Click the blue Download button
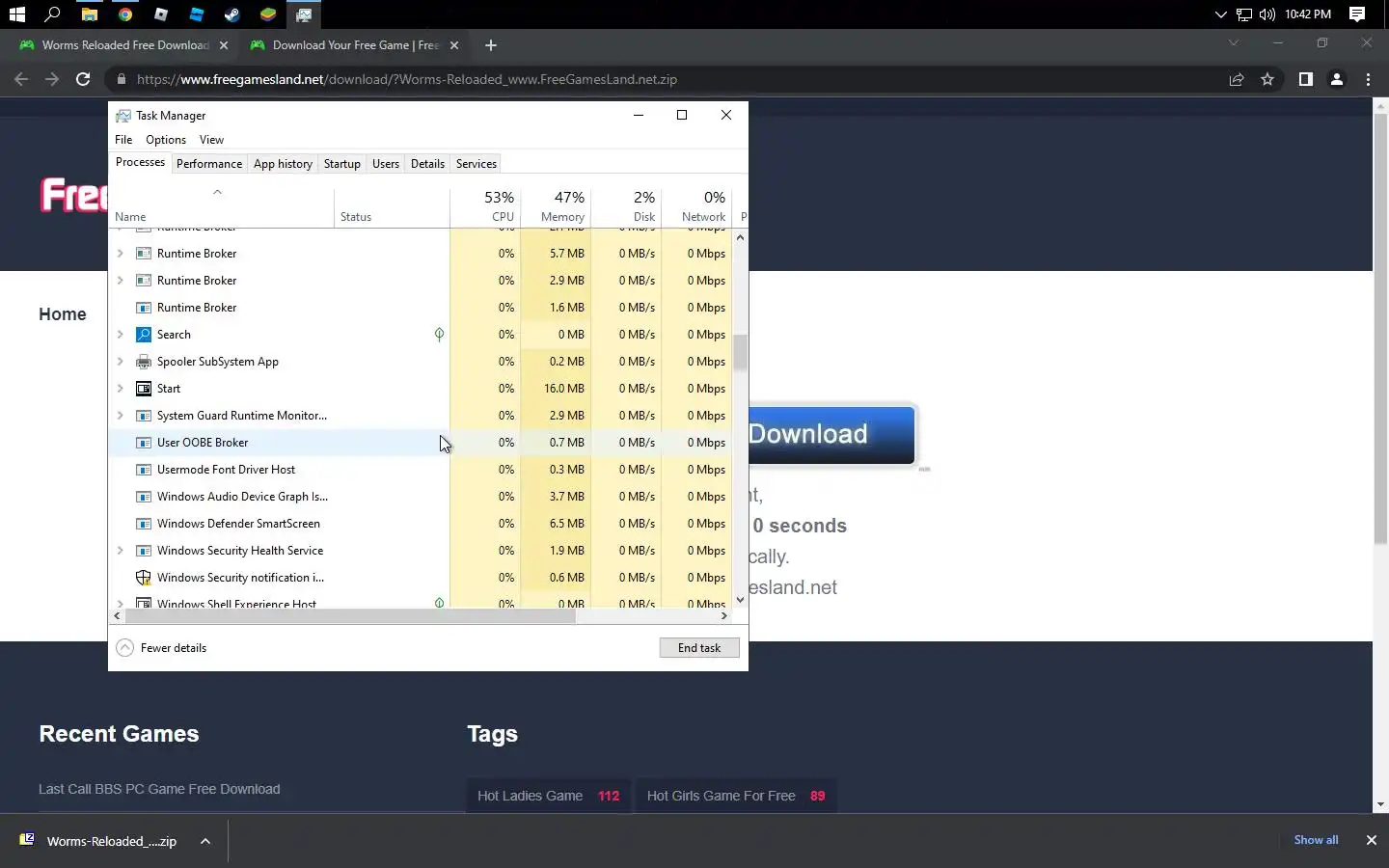The height and width of the screenshot is (868, 1389). pos(831,434)
